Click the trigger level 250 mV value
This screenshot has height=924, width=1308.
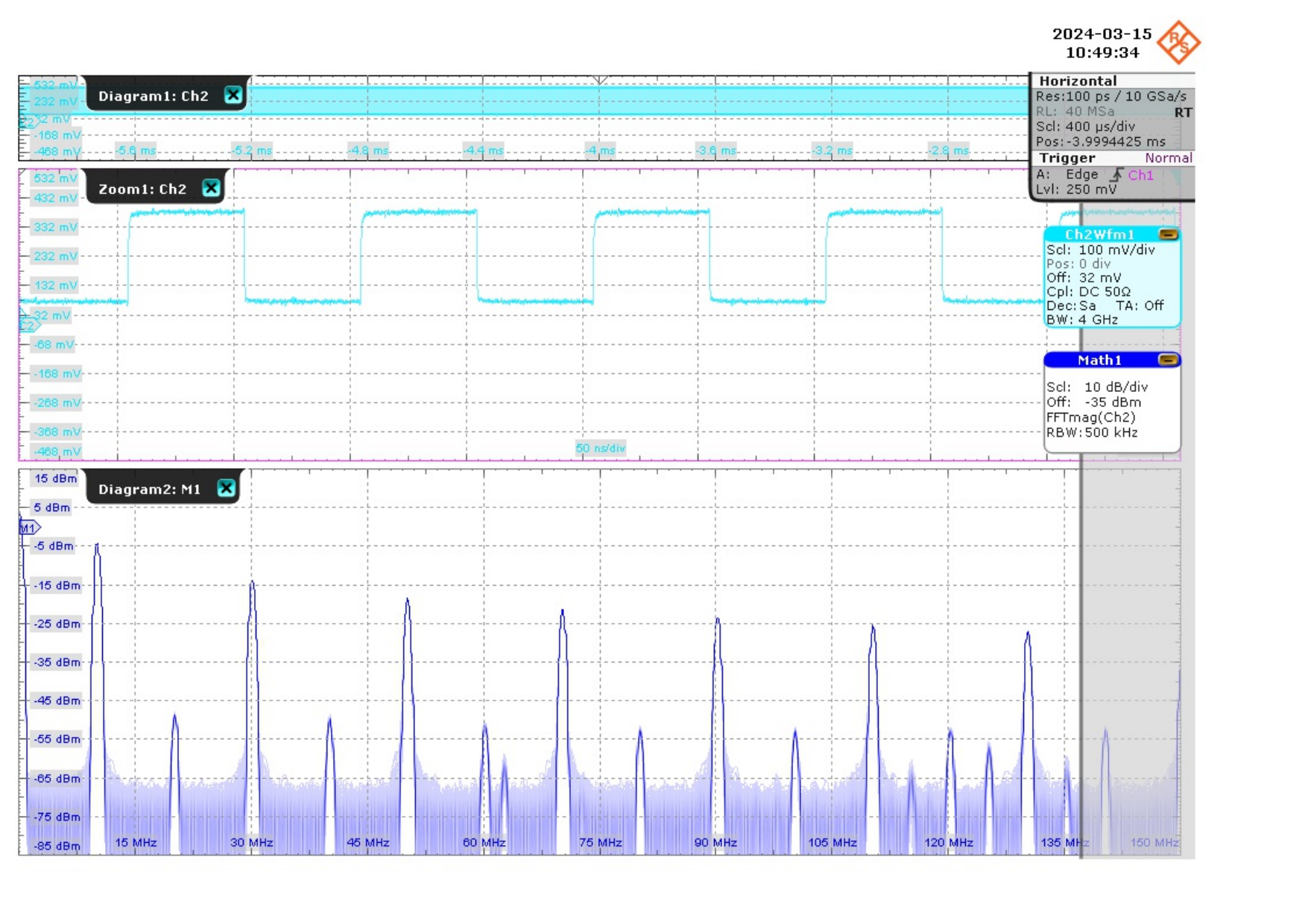tap(1090, 189)
